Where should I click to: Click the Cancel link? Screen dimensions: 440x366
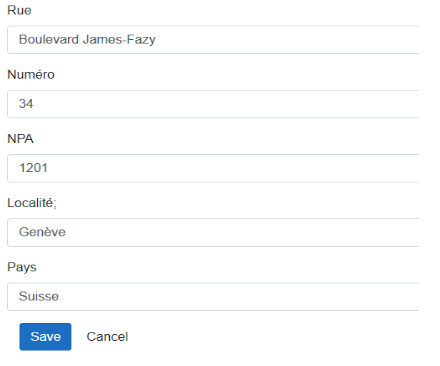(x=107, y=337)
